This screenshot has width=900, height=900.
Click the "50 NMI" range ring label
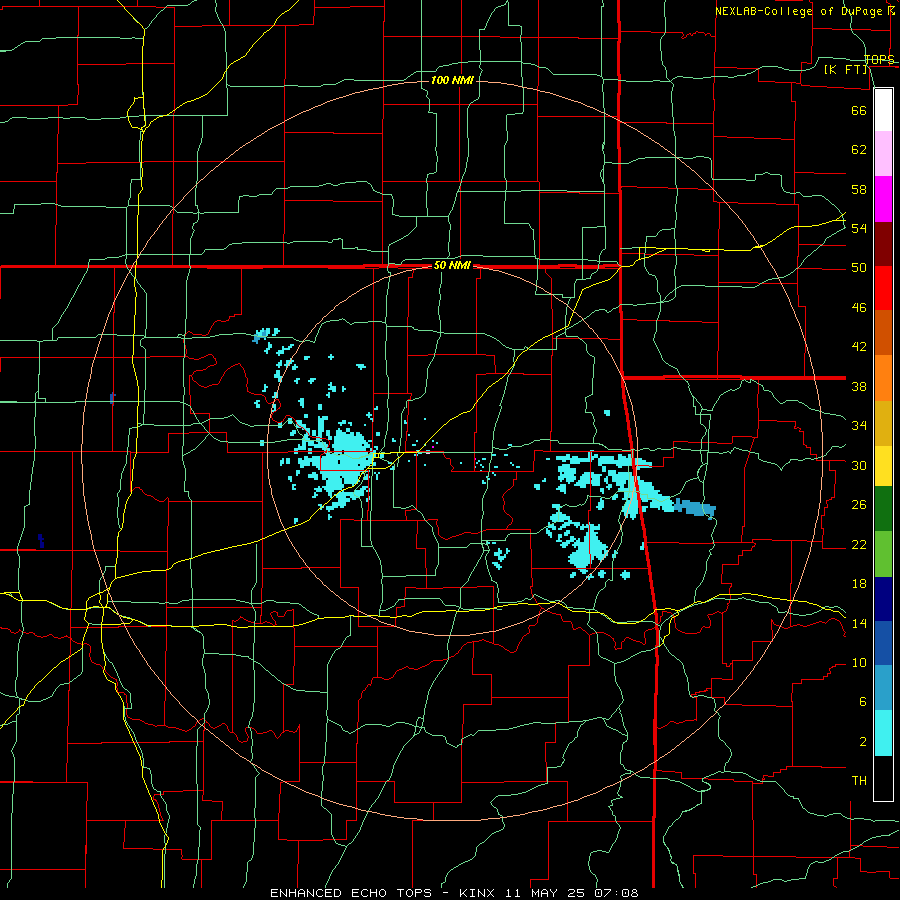click(x=452, y=265)
